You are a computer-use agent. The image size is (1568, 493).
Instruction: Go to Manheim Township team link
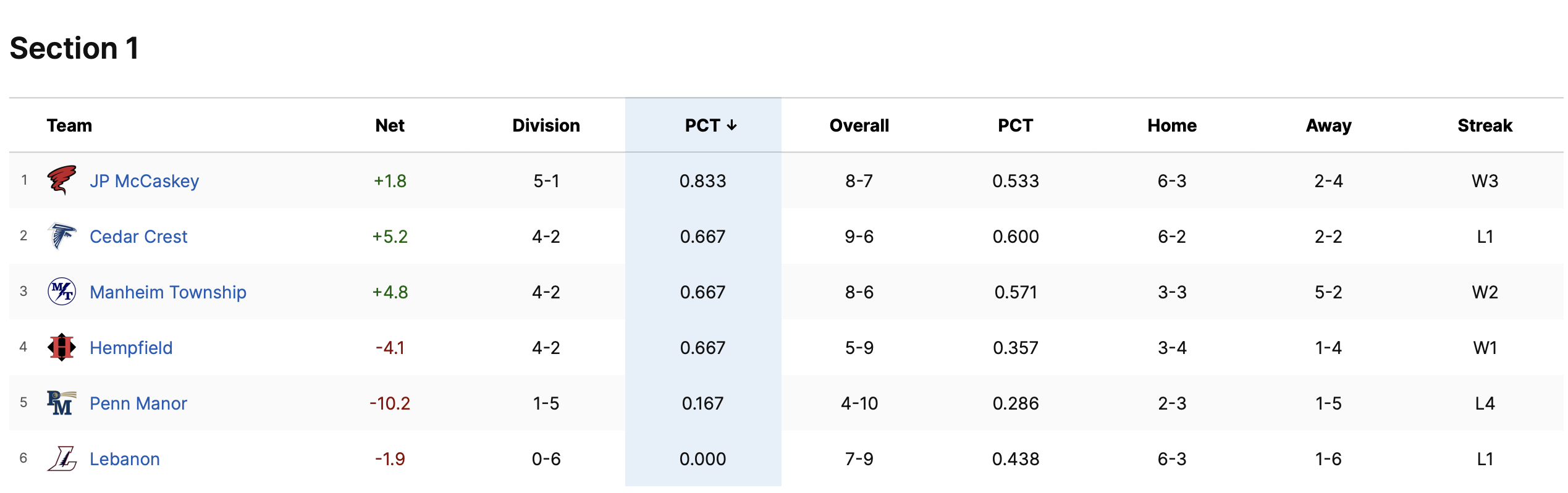point(168,292)
